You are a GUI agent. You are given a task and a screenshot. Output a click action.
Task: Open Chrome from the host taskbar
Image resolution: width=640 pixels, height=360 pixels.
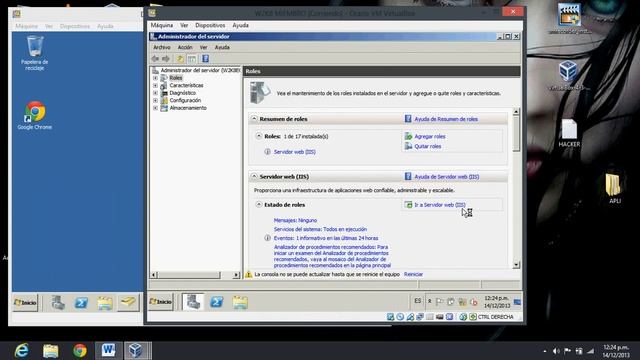80,351
